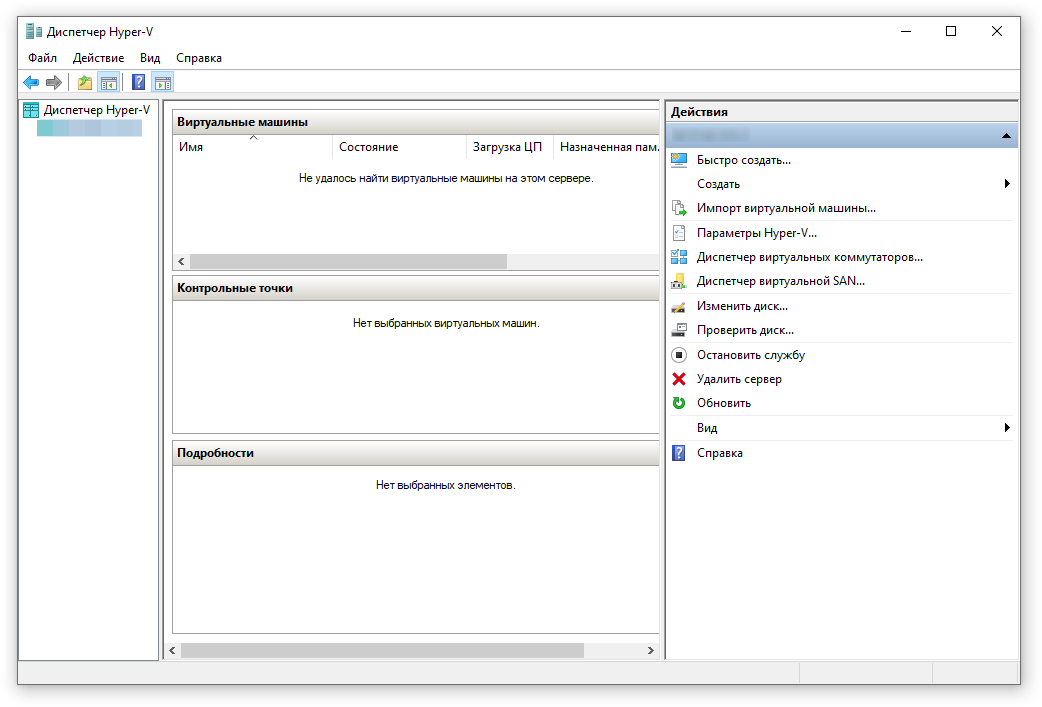Viewport: 1042px width, 707px height.
Task: Click the Изменить диск pencil icon
Action: tap(678, 306)
